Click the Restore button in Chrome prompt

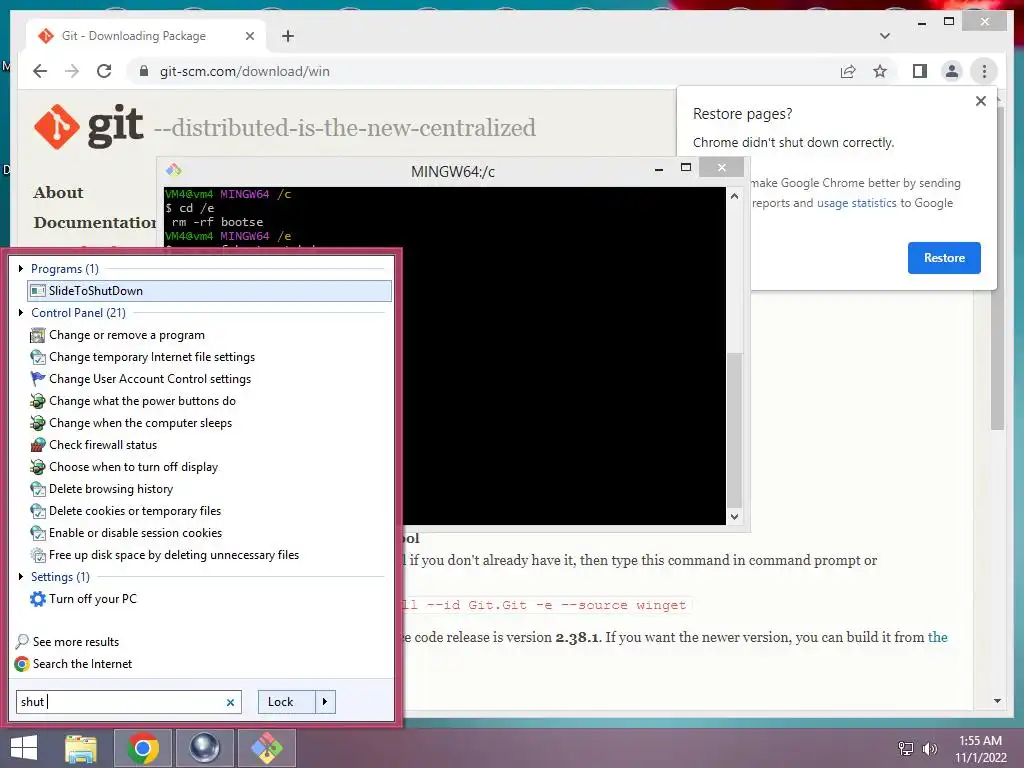tap(944, 258)
